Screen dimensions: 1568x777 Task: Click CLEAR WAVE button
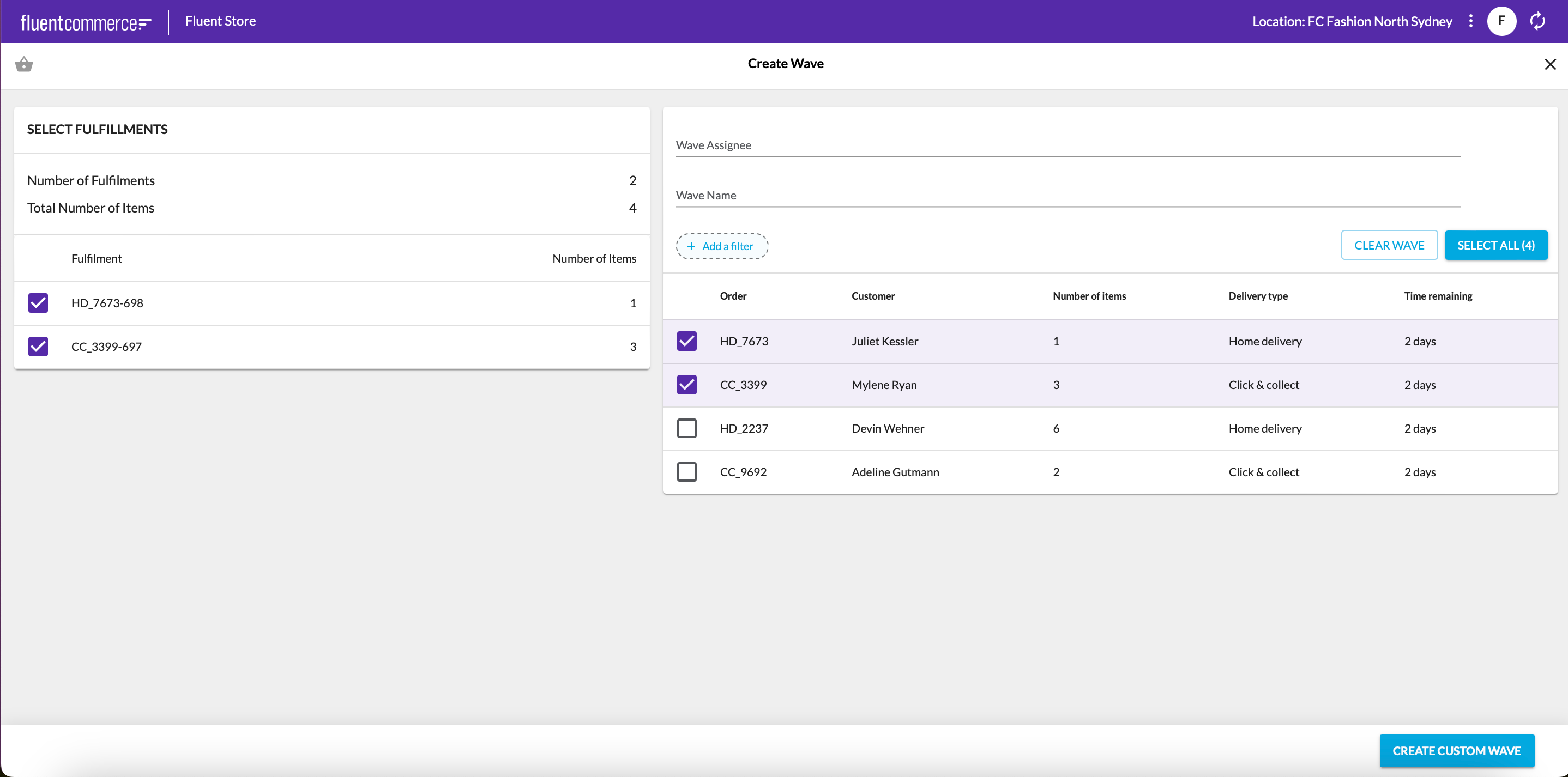(1389, 245)
